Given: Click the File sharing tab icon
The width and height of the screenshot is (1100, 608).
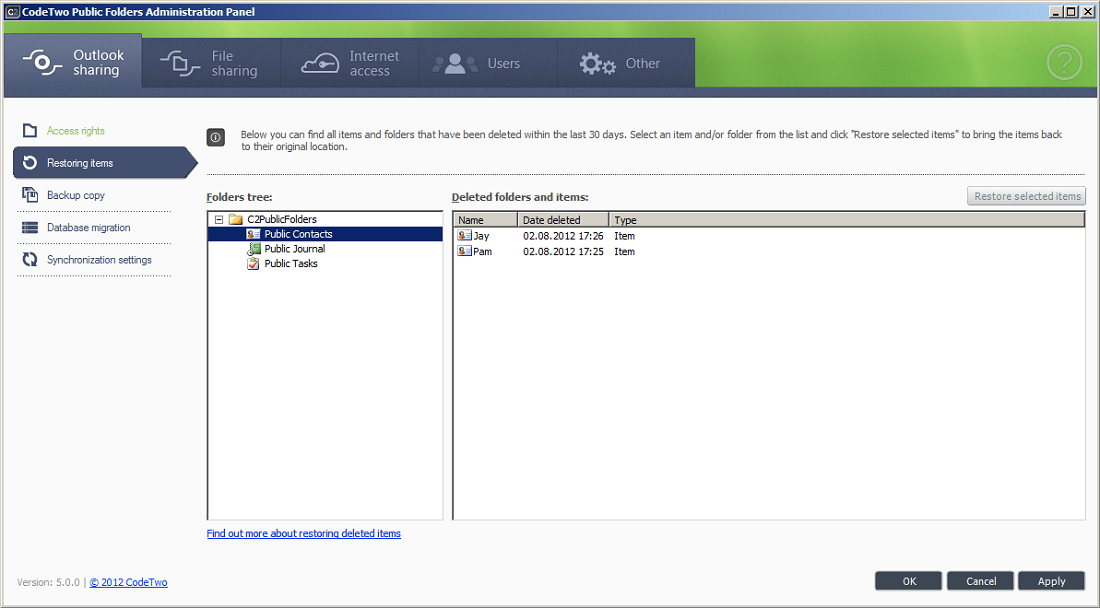Looking at the screenshot, I should [180, 63].
